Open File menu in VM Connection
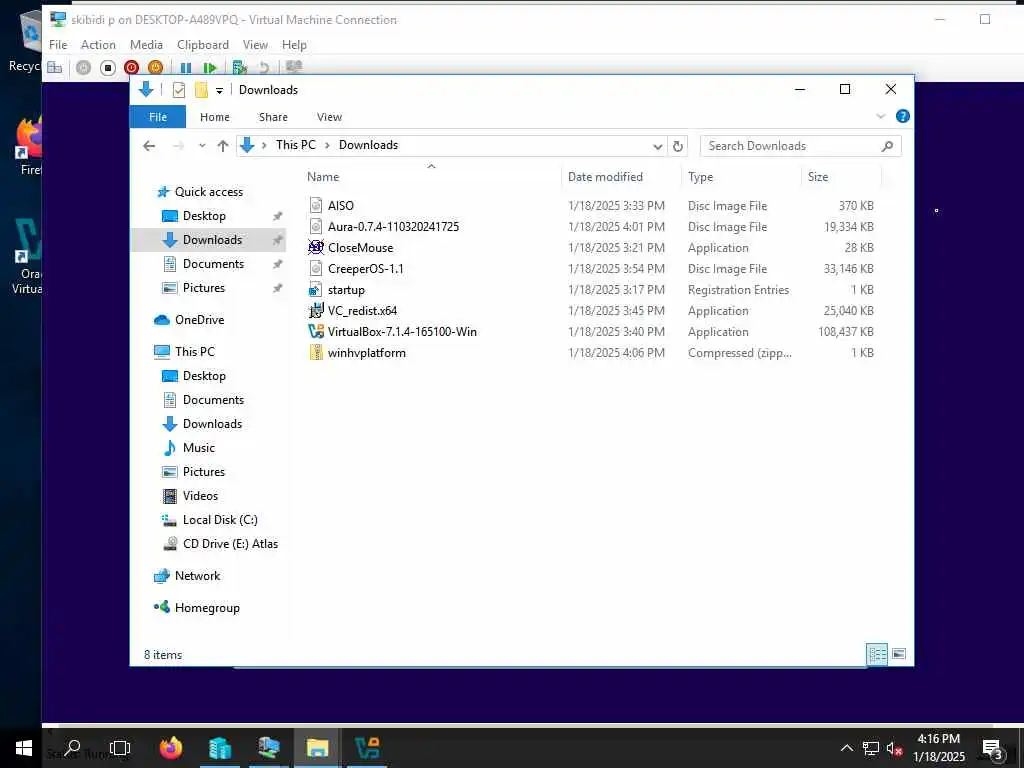Image resolution: width=1024 pixels, height=768 pixels. pos(58,44)
